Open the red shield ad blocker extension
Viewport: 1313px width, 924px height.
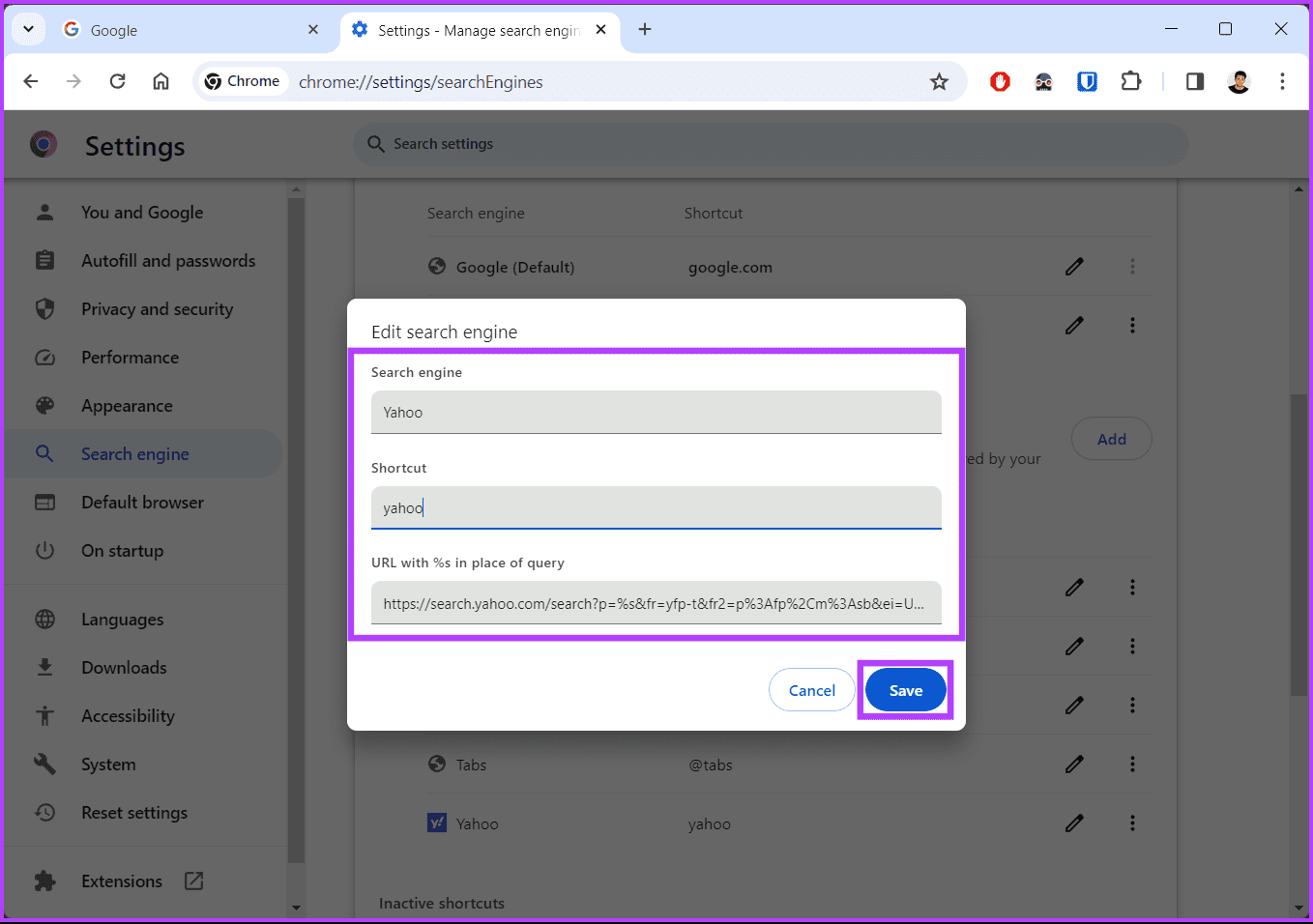[x=1000, y=82]
